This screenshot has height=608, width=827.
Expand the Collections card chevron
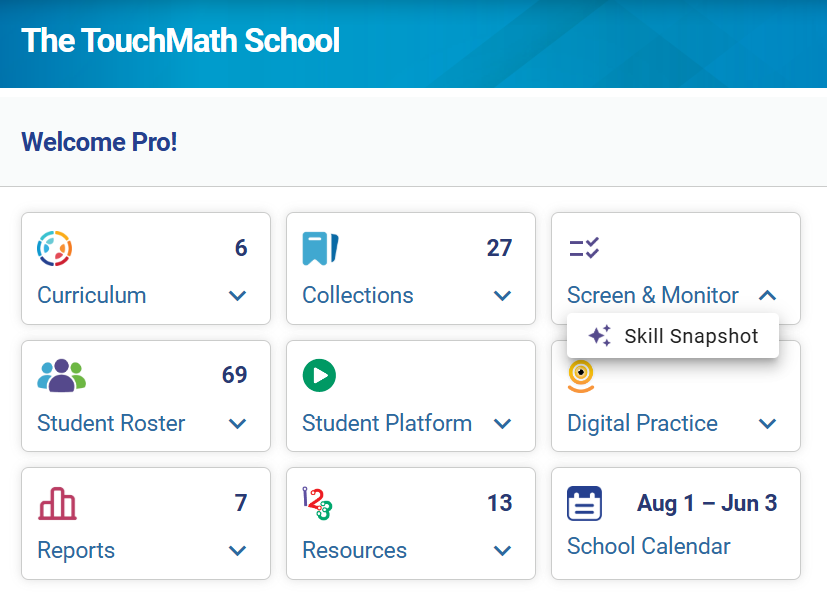pyautogui.click(x=503, y=296)
